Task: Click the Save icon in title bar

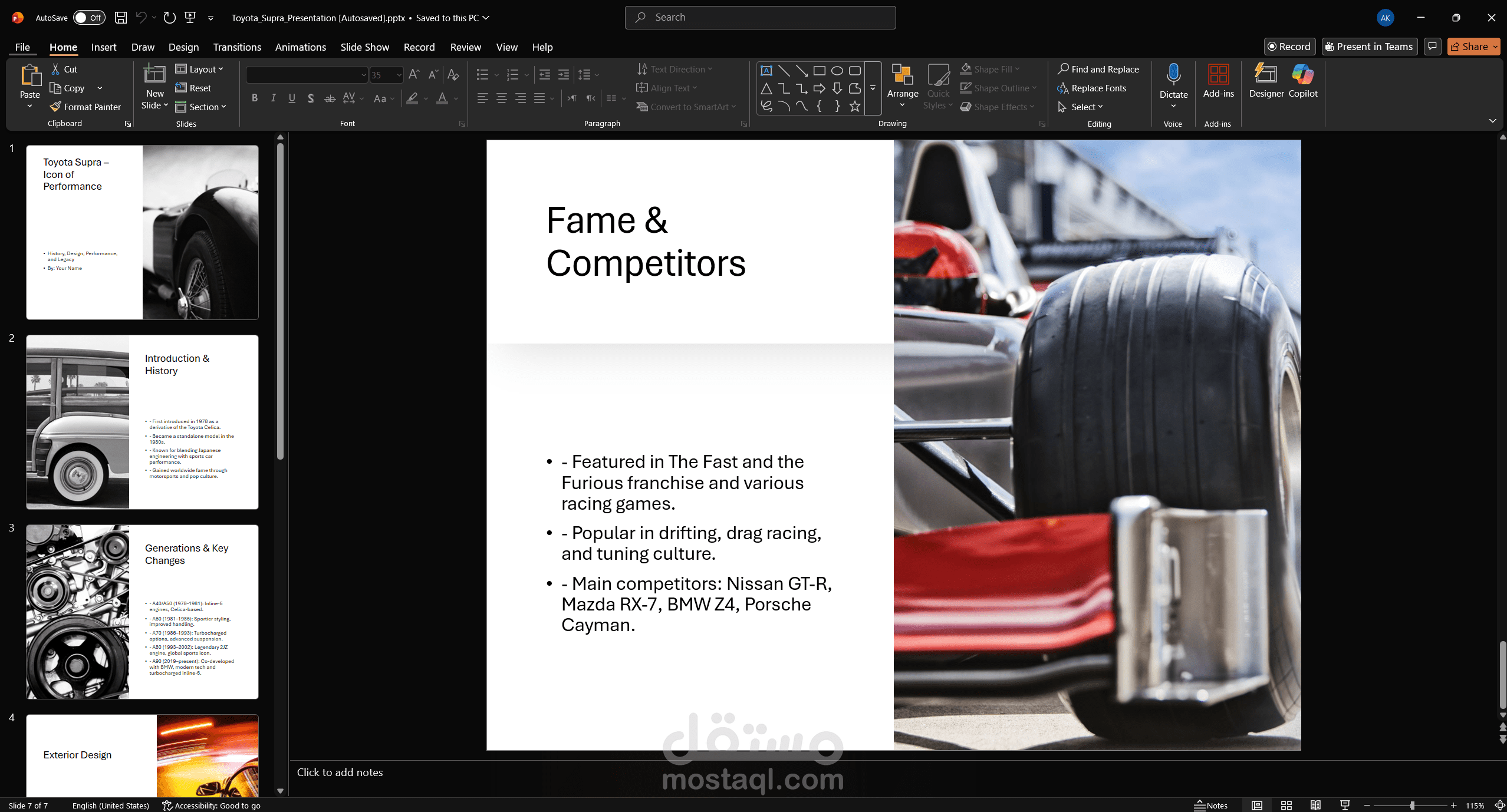Action: click(x=120, y=18)
